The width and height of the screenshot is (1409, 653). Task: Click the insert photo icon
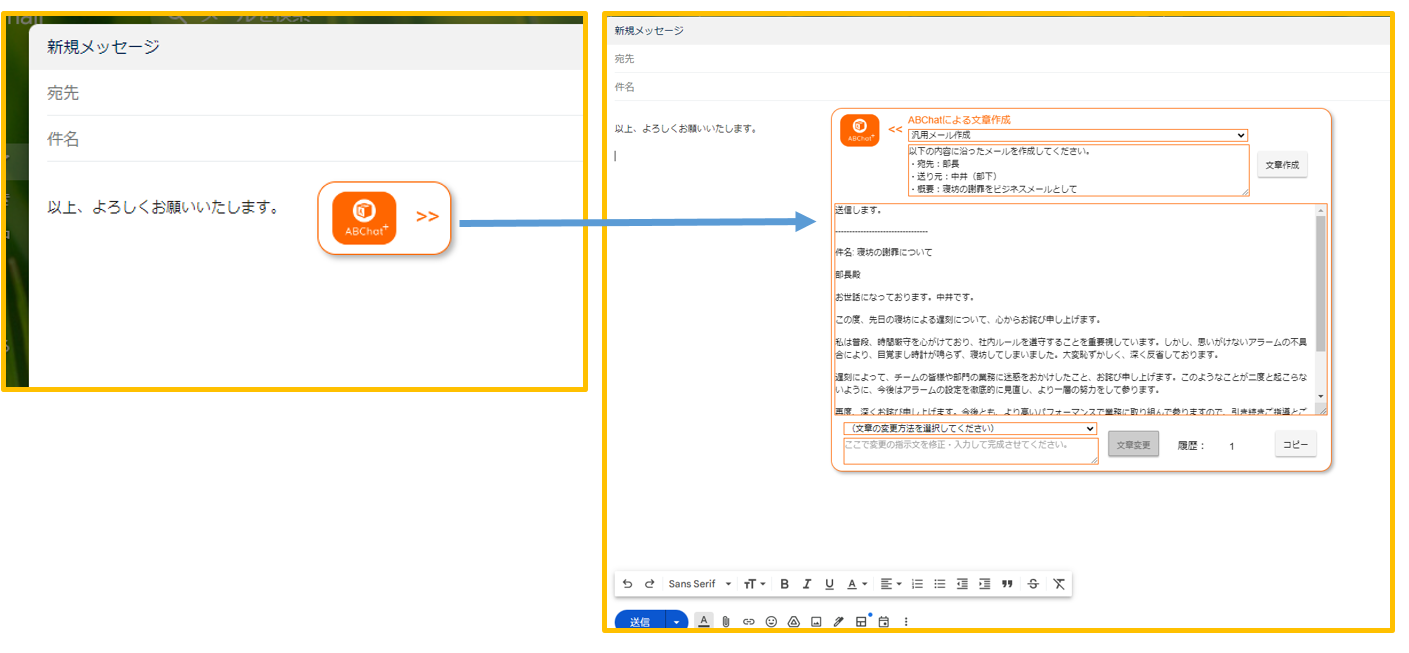(816, 621)
